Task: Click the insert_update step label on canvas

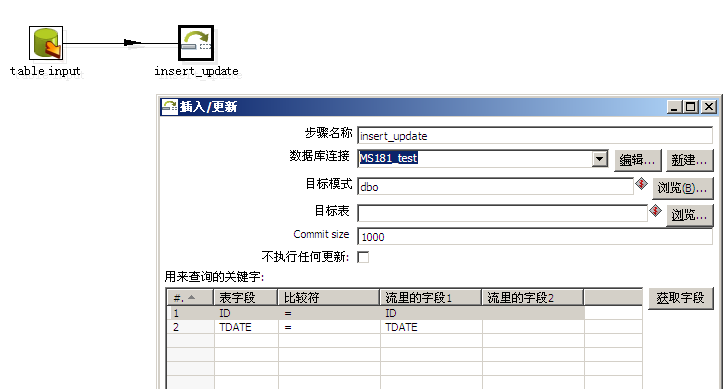Action: tap(197, 71)
